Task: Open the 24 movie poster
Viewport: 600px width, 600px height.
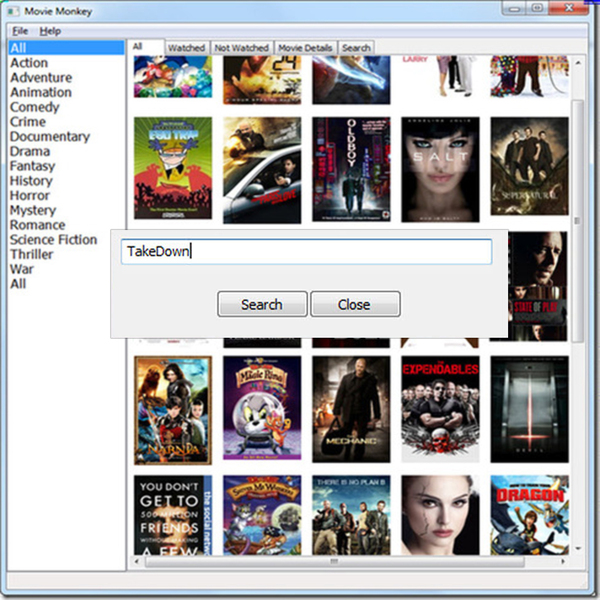Action: click(262, 80)
